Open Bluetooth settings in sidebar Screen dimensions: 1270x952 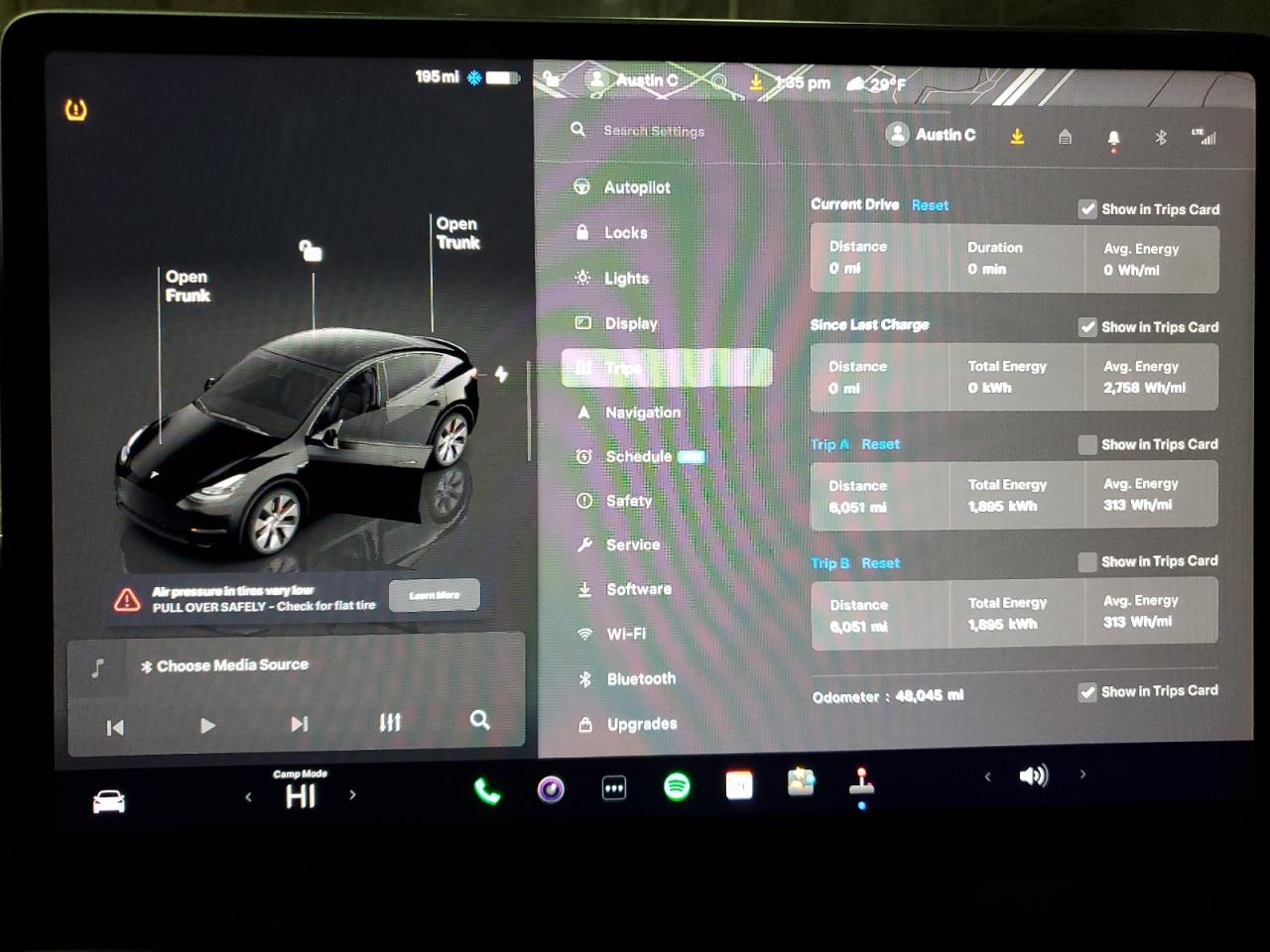pos(627,679)
